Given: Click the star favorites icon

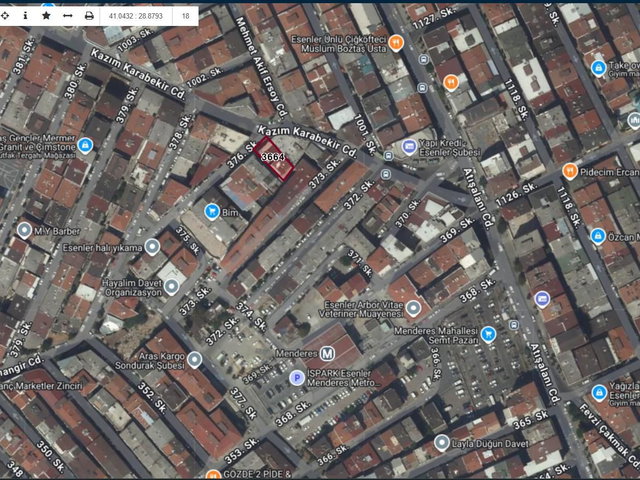Looking at the screenshot, I should [47, 16].
